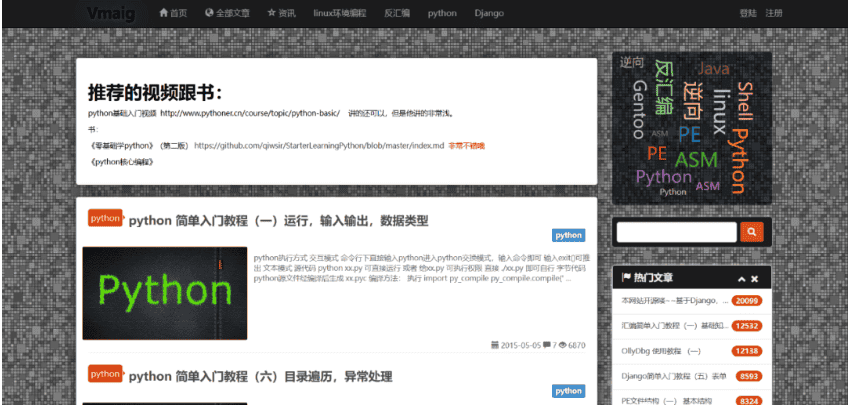
Task: Open the linux环境编程 category
Action: [340, 13]
